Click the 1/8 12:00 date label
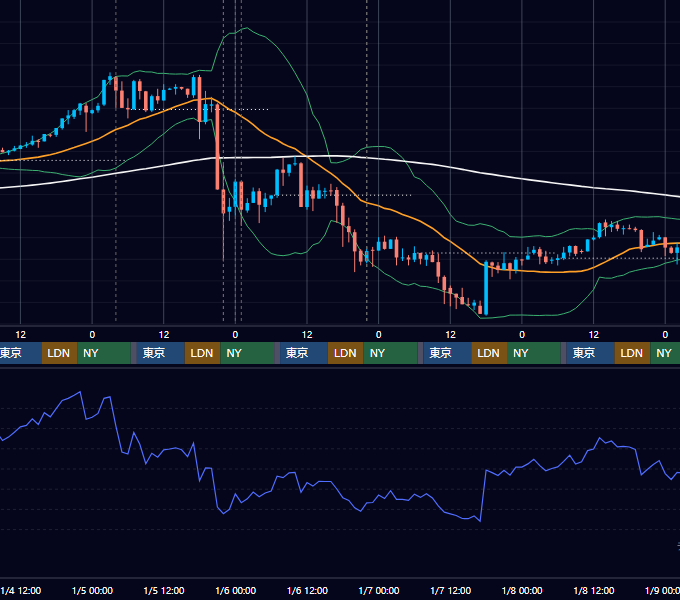This screenshot has height=600, width=680. tap(594, 590)
